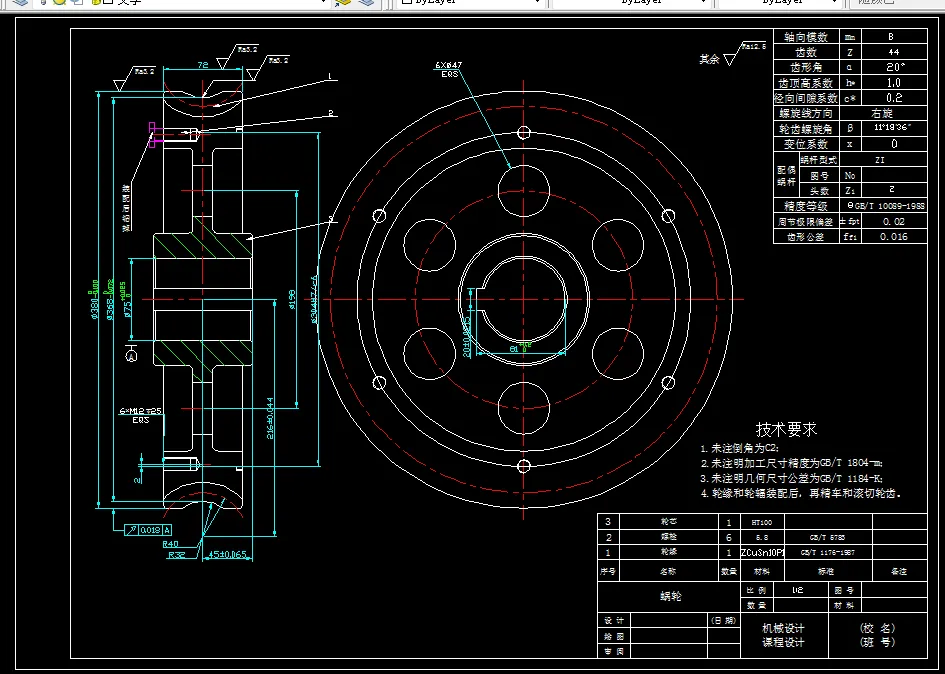Select the (校名) placeholder text
The image size is (945, 674).
tap(877, 628)
